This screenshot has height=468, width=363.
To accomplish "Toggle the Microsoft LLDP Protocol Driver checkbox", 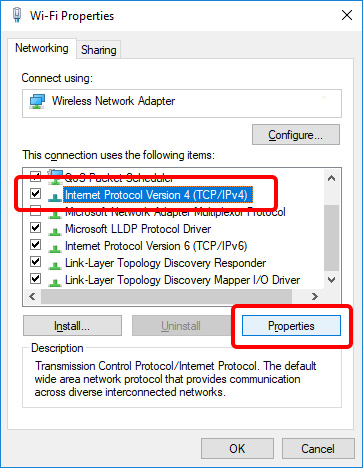I will (35, 228).
